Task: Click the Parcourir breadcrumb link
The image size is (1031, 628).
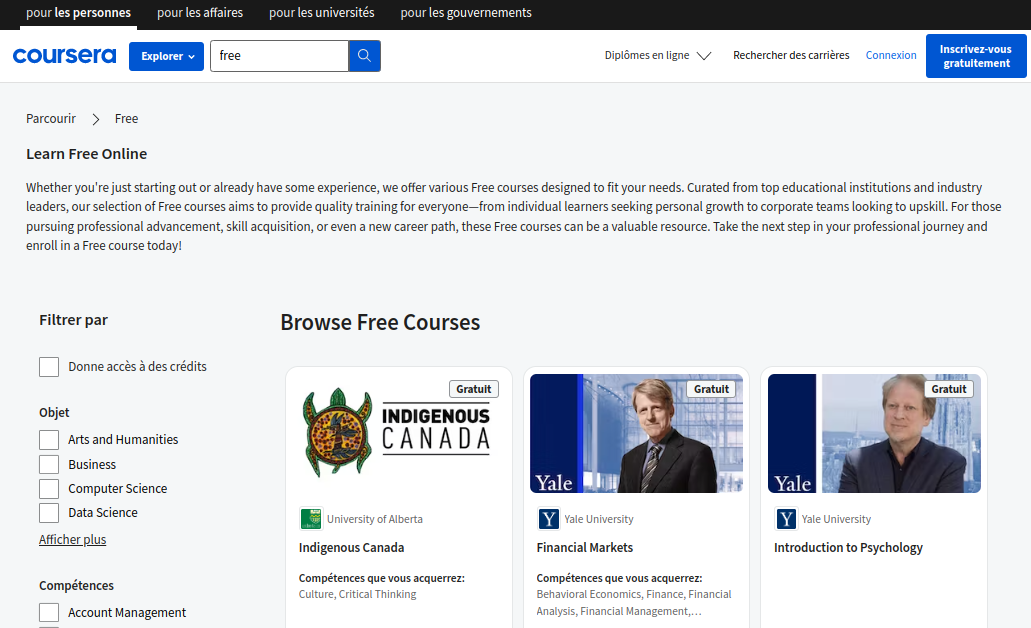Action: (x=51, y=119)
